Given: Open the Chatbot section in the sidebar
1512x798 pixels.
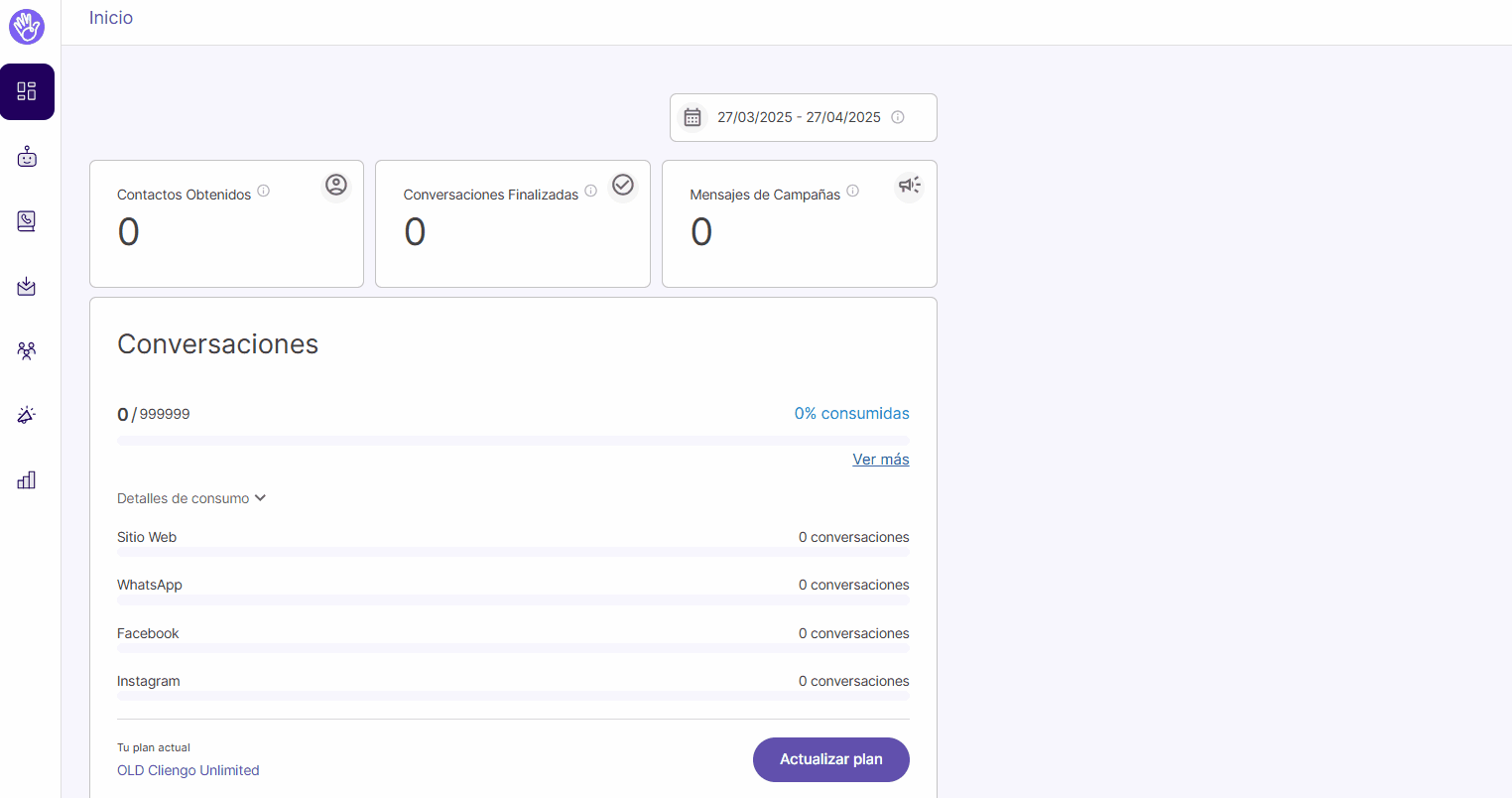Looking at the screenshot, I should [27, 156].
